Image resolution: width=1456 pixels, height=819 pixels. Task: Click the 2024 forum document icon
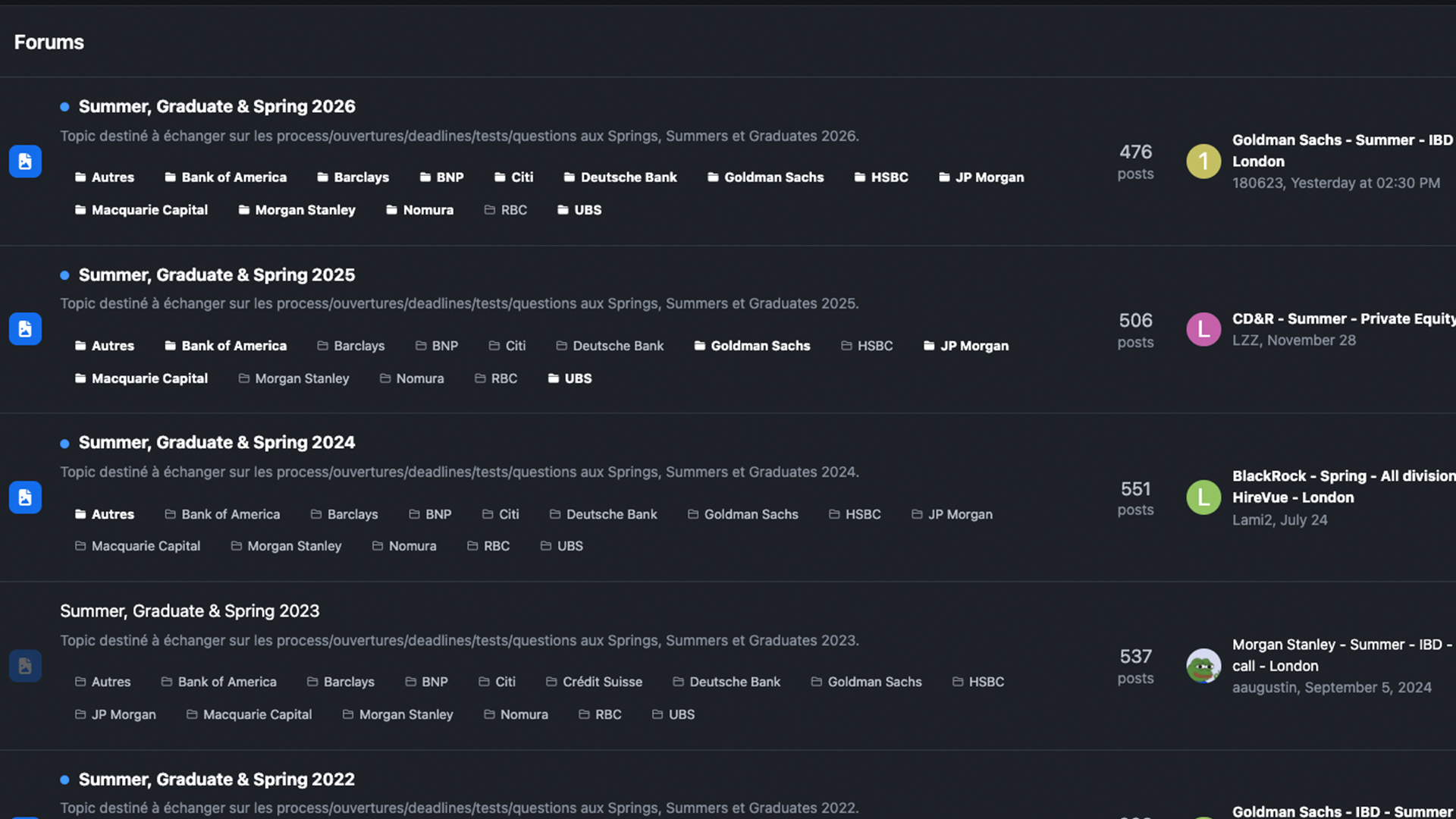click(x=25, y=497)
